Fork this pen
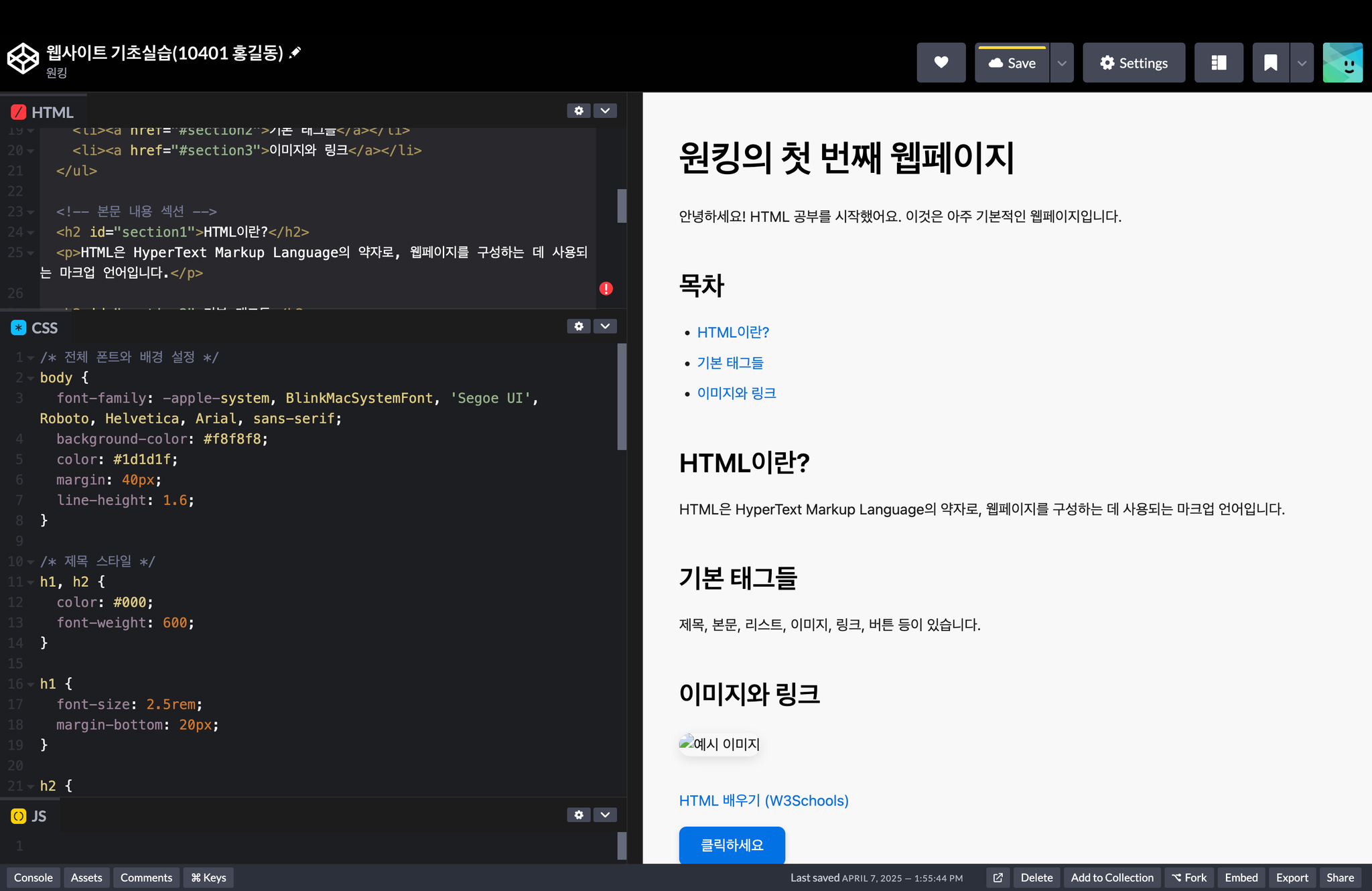 [x=1189, y=878]
